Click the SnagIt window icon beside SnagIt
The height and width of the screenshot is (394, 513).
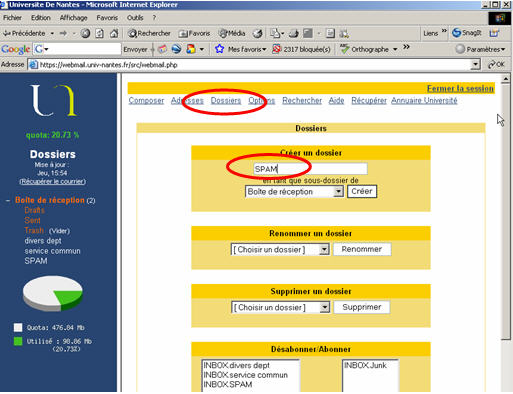tap(494, 33)
